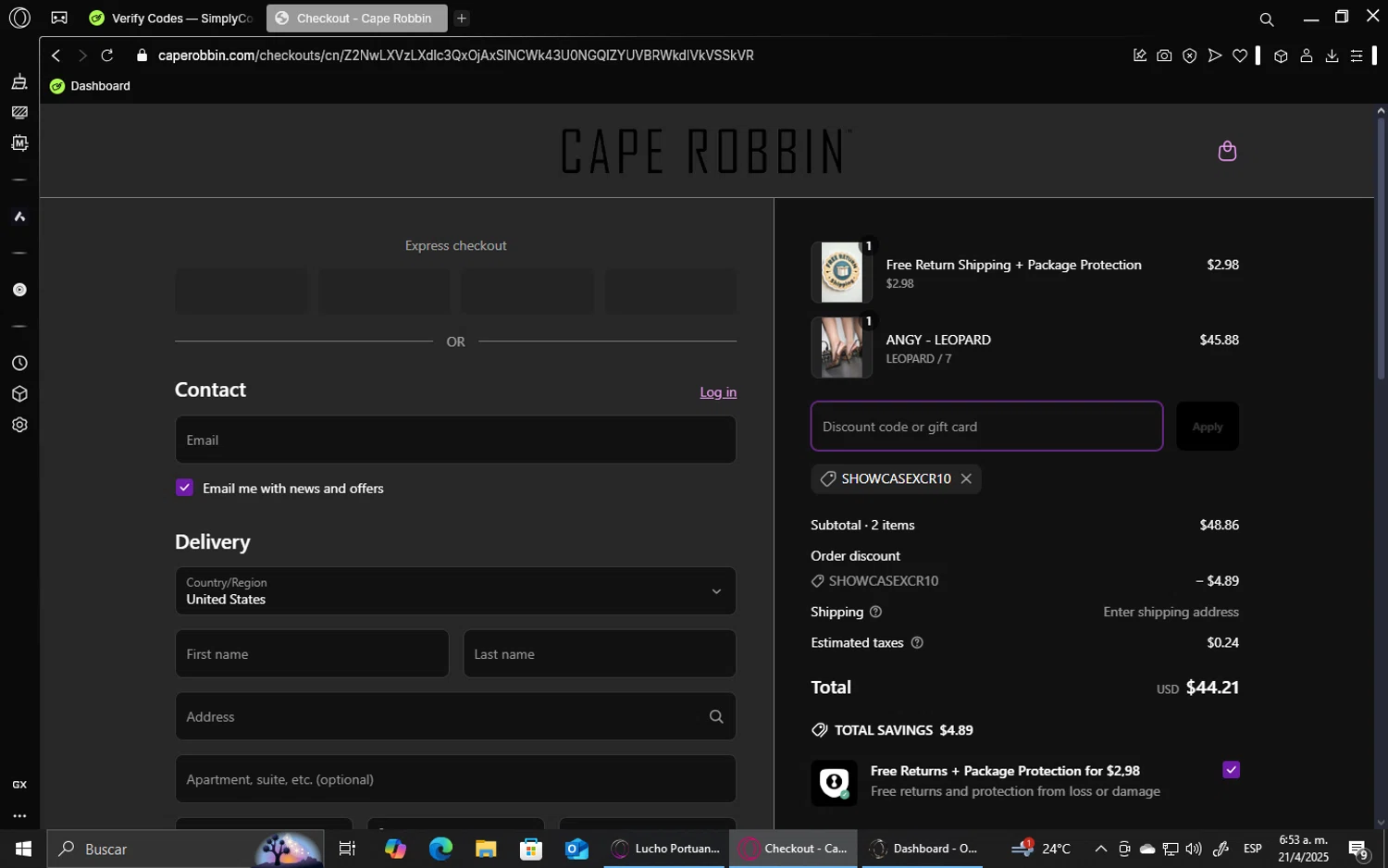Click the address field search icon
1388x868 pixels.
click(716, 716)
